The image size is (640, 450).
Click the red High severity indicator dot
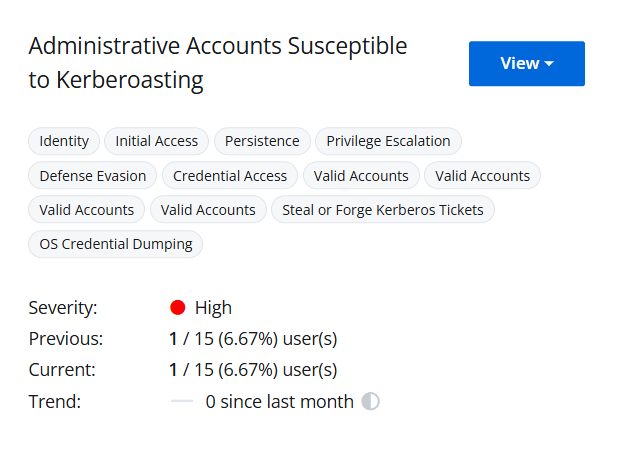pyautogui.click(x=178, y=307)
